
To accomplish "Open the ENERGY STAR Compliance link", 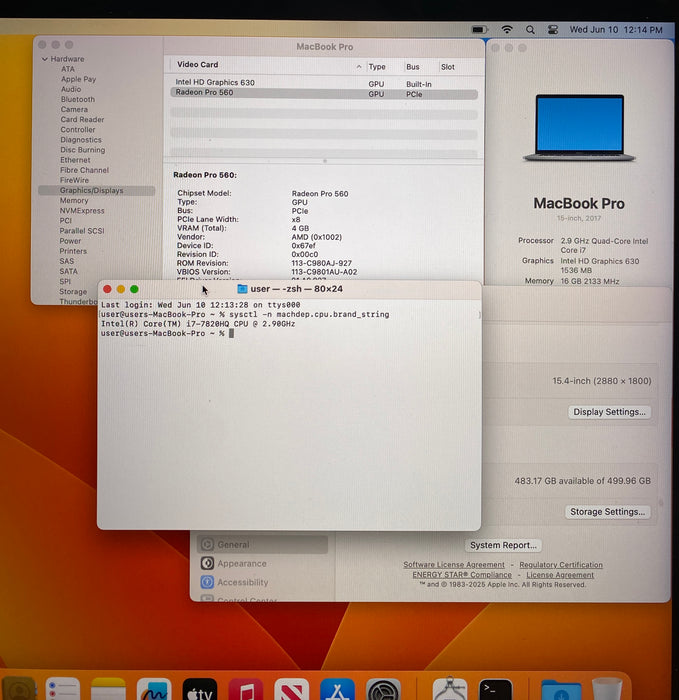I will click(x=462, y=575).
